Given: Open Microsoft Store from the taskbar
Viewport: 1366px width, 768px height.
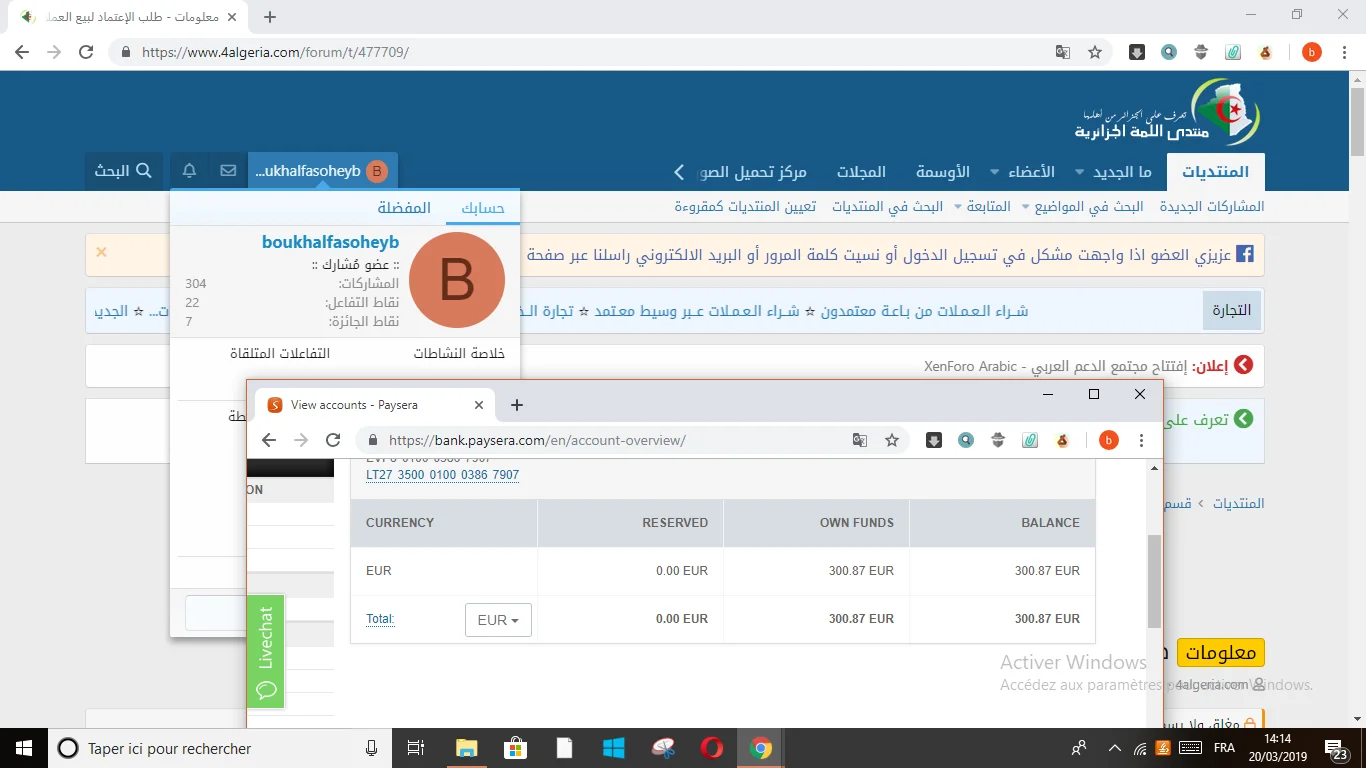Looking at the screenshot, I should 515,748.
